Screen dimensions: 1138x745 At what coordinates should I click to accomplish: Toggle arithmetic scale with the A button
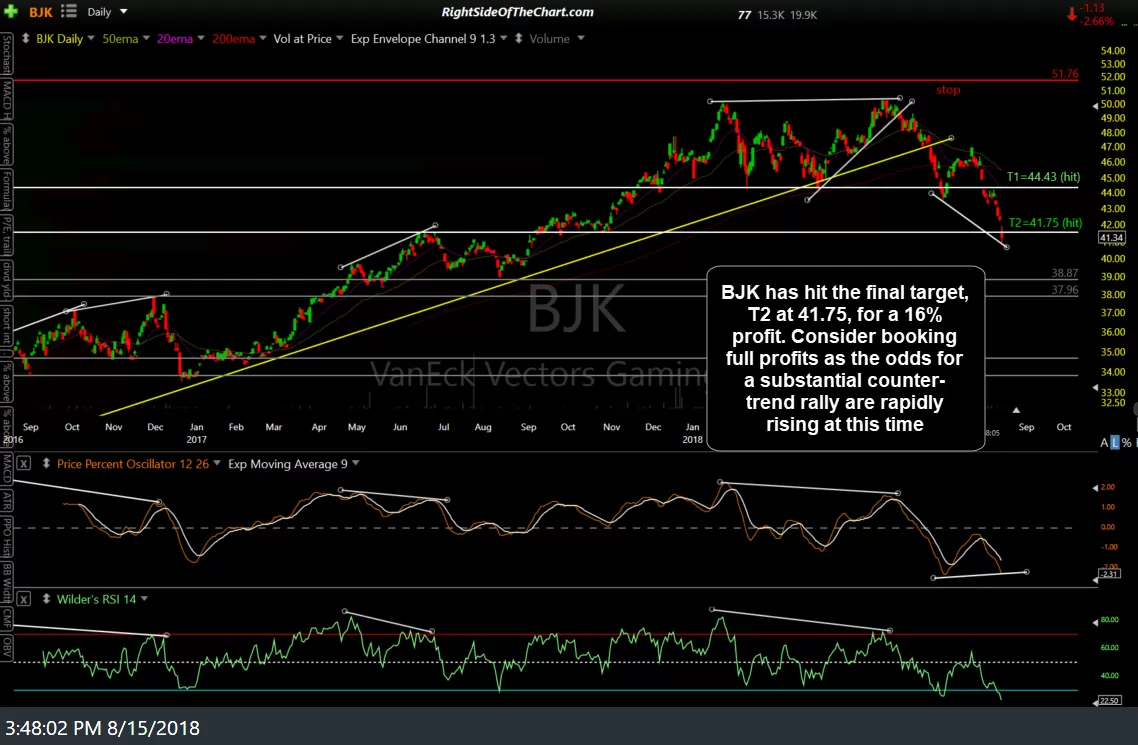coord(1104,443)
